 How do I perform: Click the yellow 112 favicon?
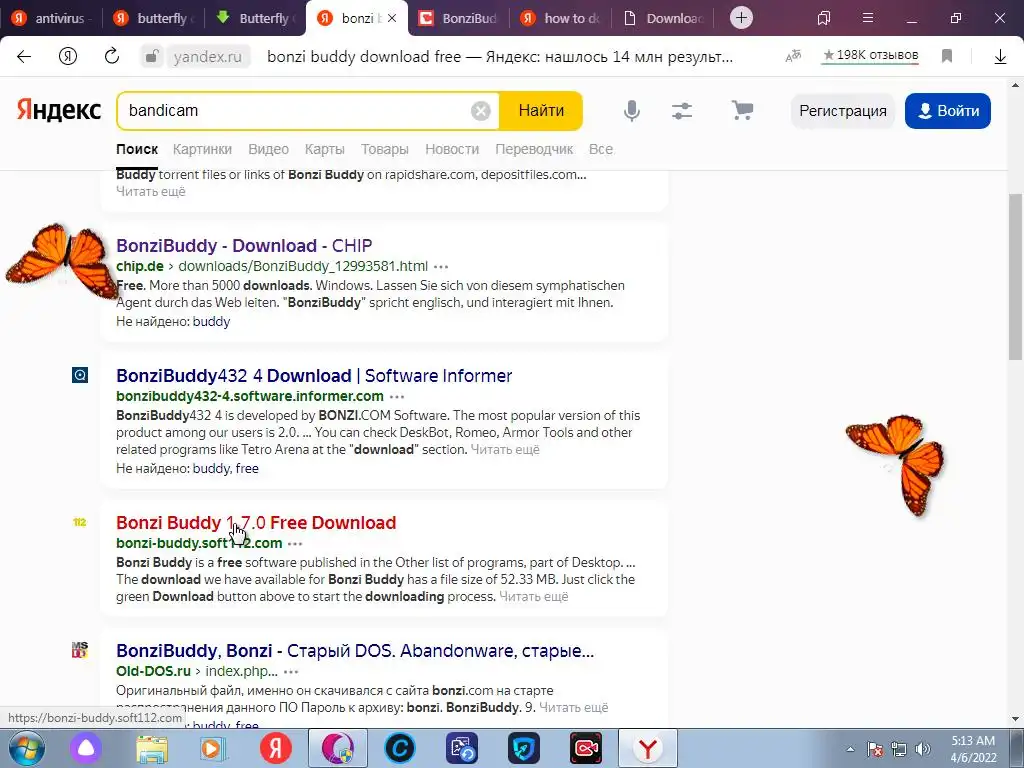click(80, 522)
